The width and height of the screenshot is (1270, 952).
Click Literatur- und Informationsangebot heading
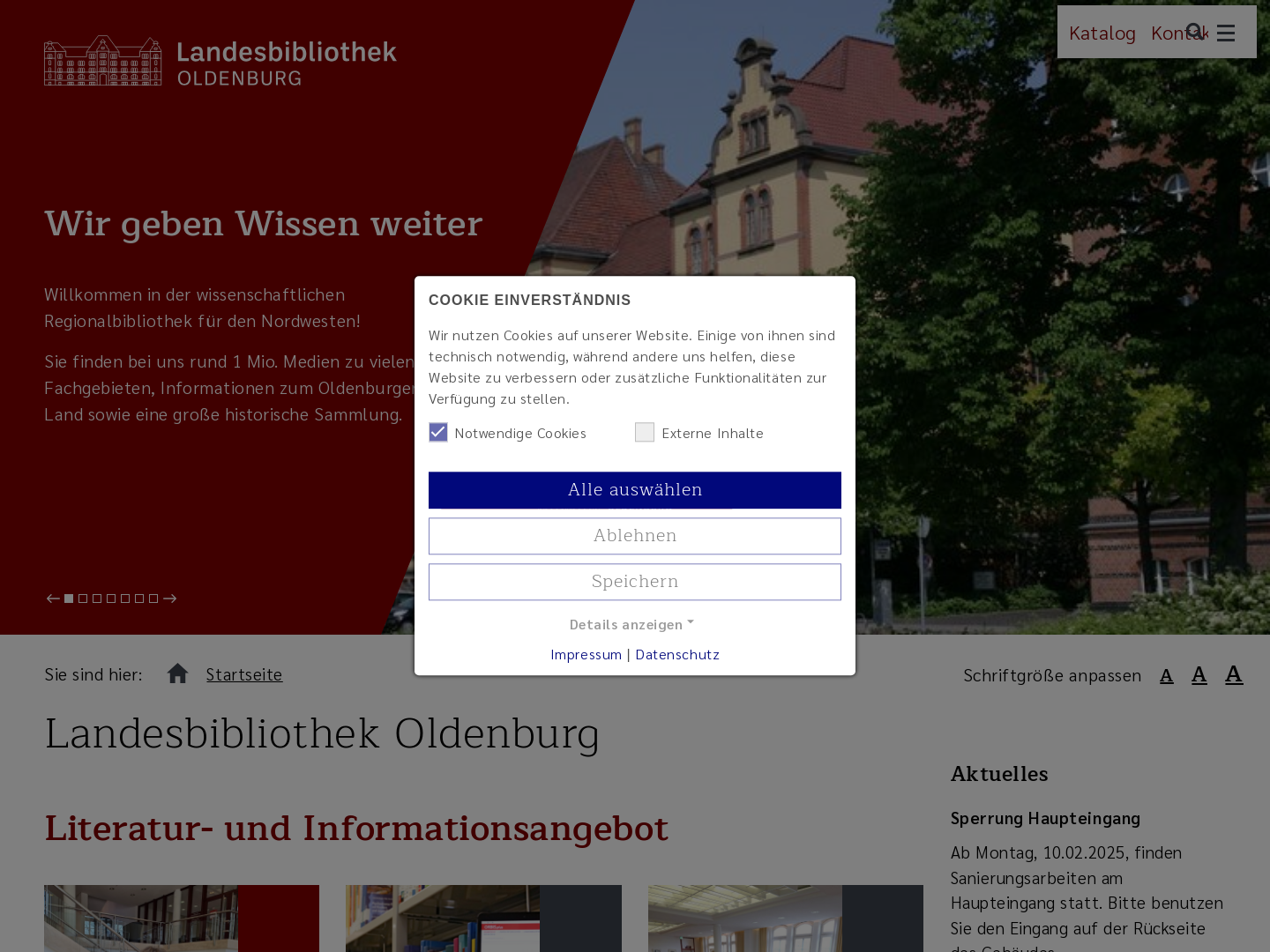(x=356, y=829)
